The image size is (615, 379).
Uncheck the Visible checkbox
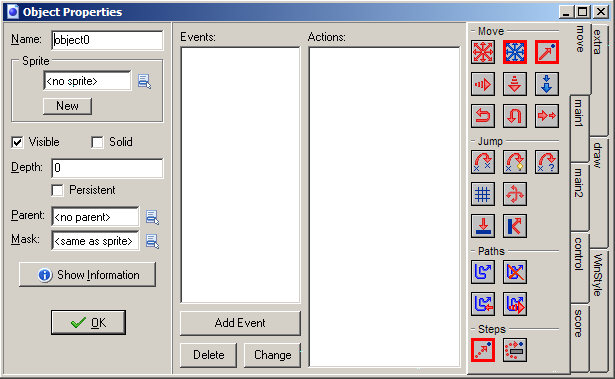(x=17, y=142)
